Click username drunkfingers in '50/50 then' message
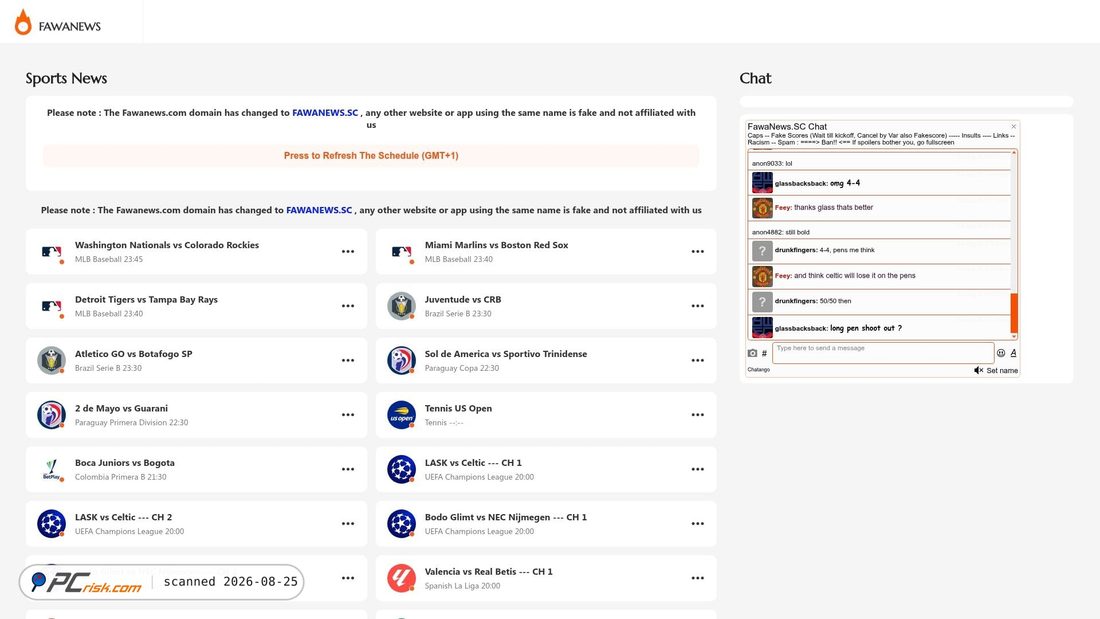Image resolution: width=1100 pixels, height=619 pixels. tap(796, 301)
